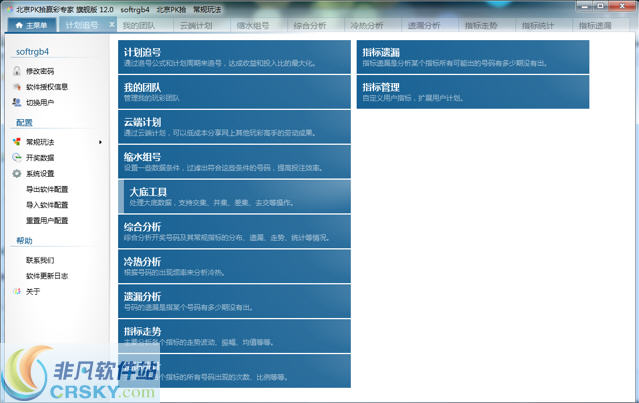This screenshot has height=403, width=639.
Task: Click the 软件授权信息 license icon
Action: click(x=16, y=87)
